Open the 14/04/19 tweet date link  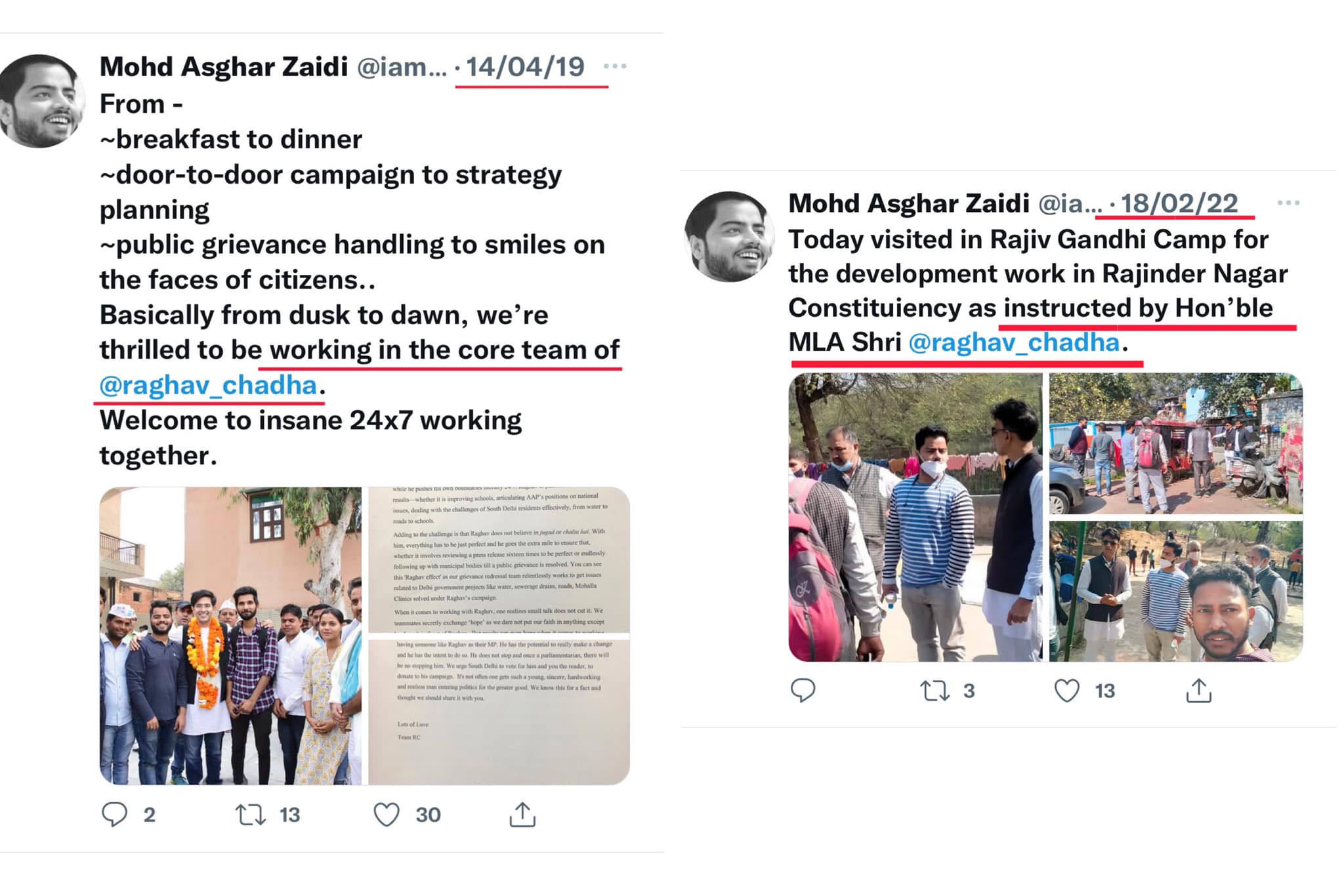coord(525,67)
